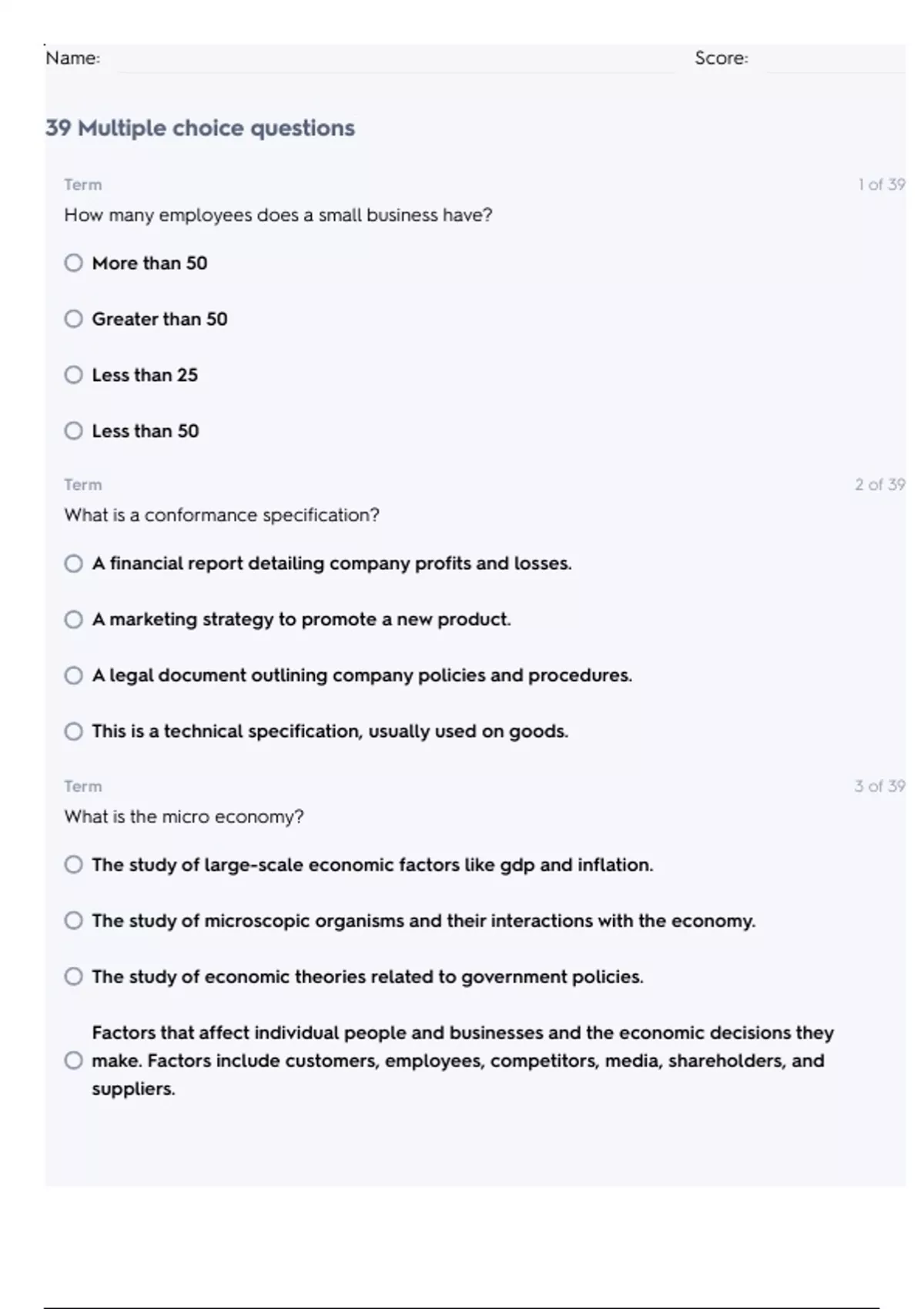Select the answer beginning "Factors that affect individual people"
The image size is (924, 1309).
coord(73,1060)
